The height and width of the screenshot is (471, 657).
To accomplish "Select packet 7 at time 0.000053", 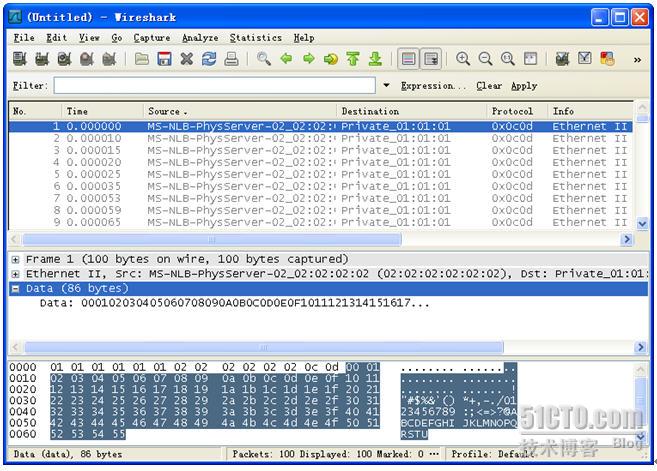I will (321, 198).
